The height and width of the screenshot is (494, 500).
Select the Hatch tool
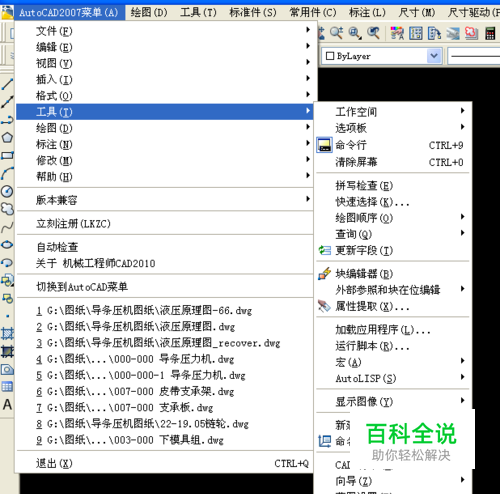(7, 333)
